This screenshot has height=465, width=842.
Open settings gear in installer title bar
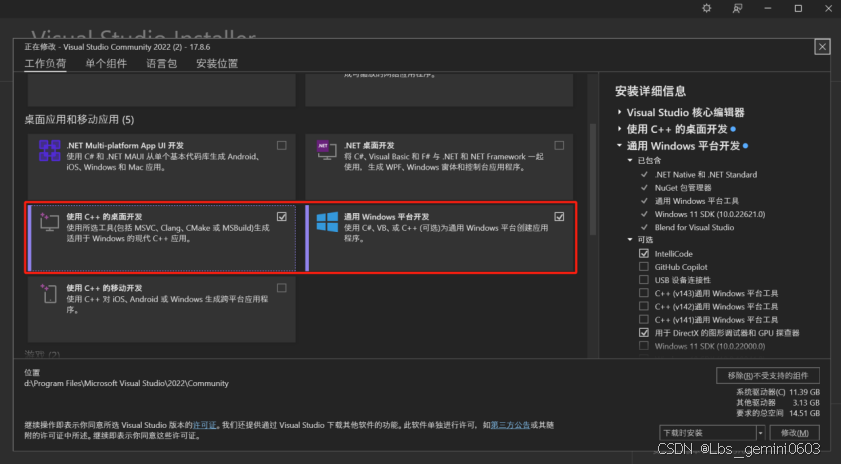coord(707,8)
